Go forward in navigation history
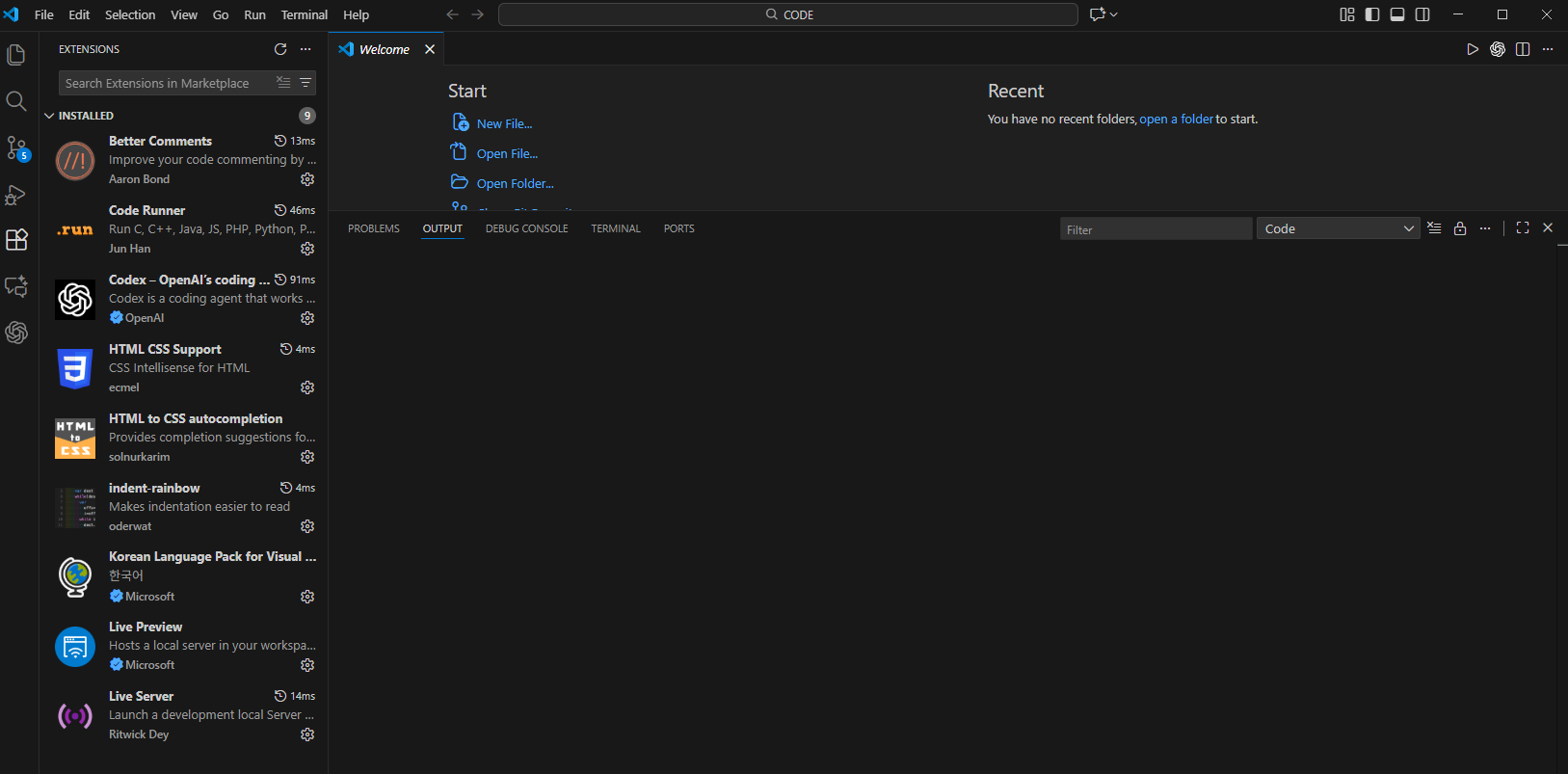1568x774 pixels. pos(478,14)
